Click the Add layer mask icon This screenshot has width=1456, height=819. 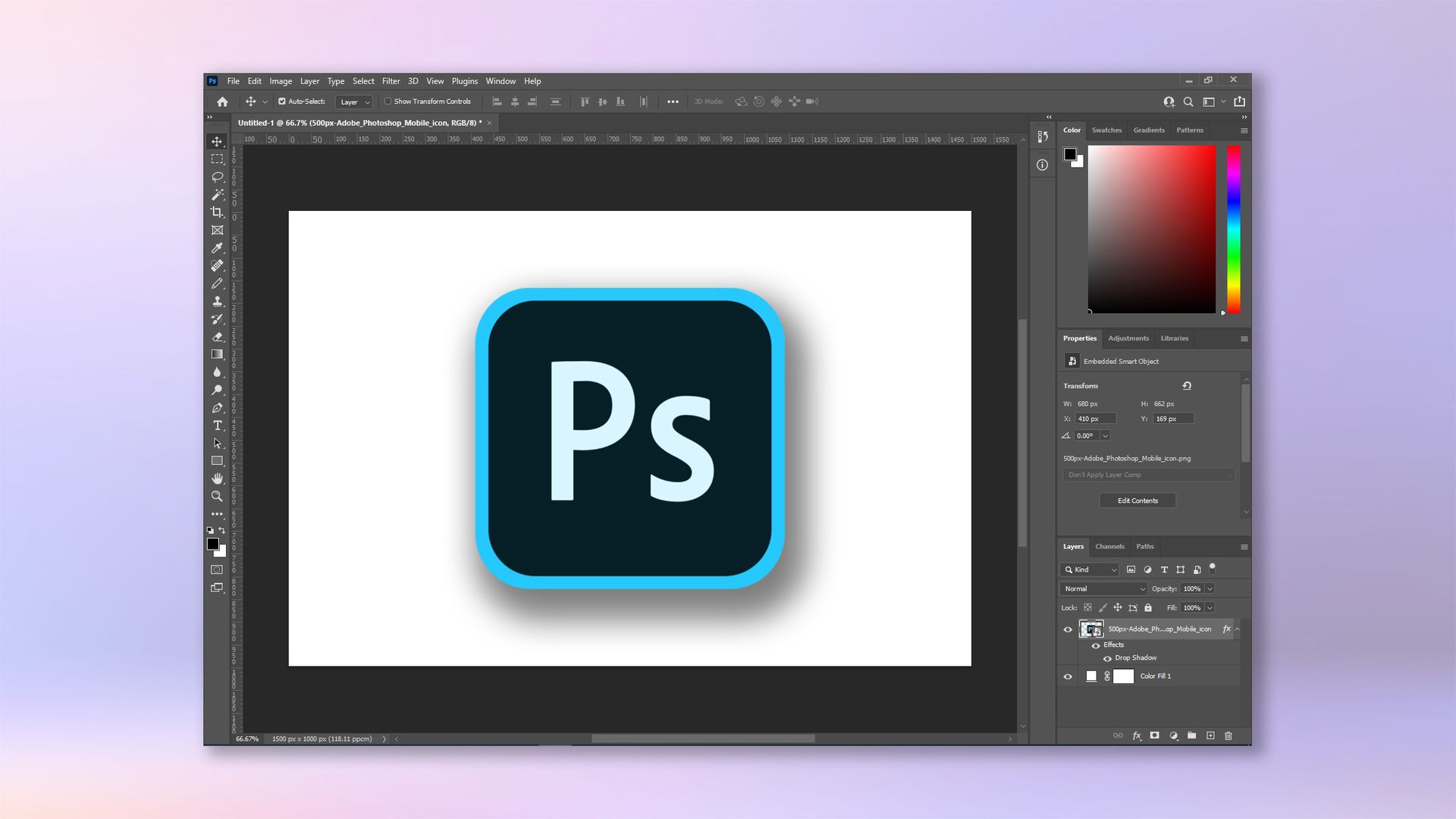pos(1154,736)
